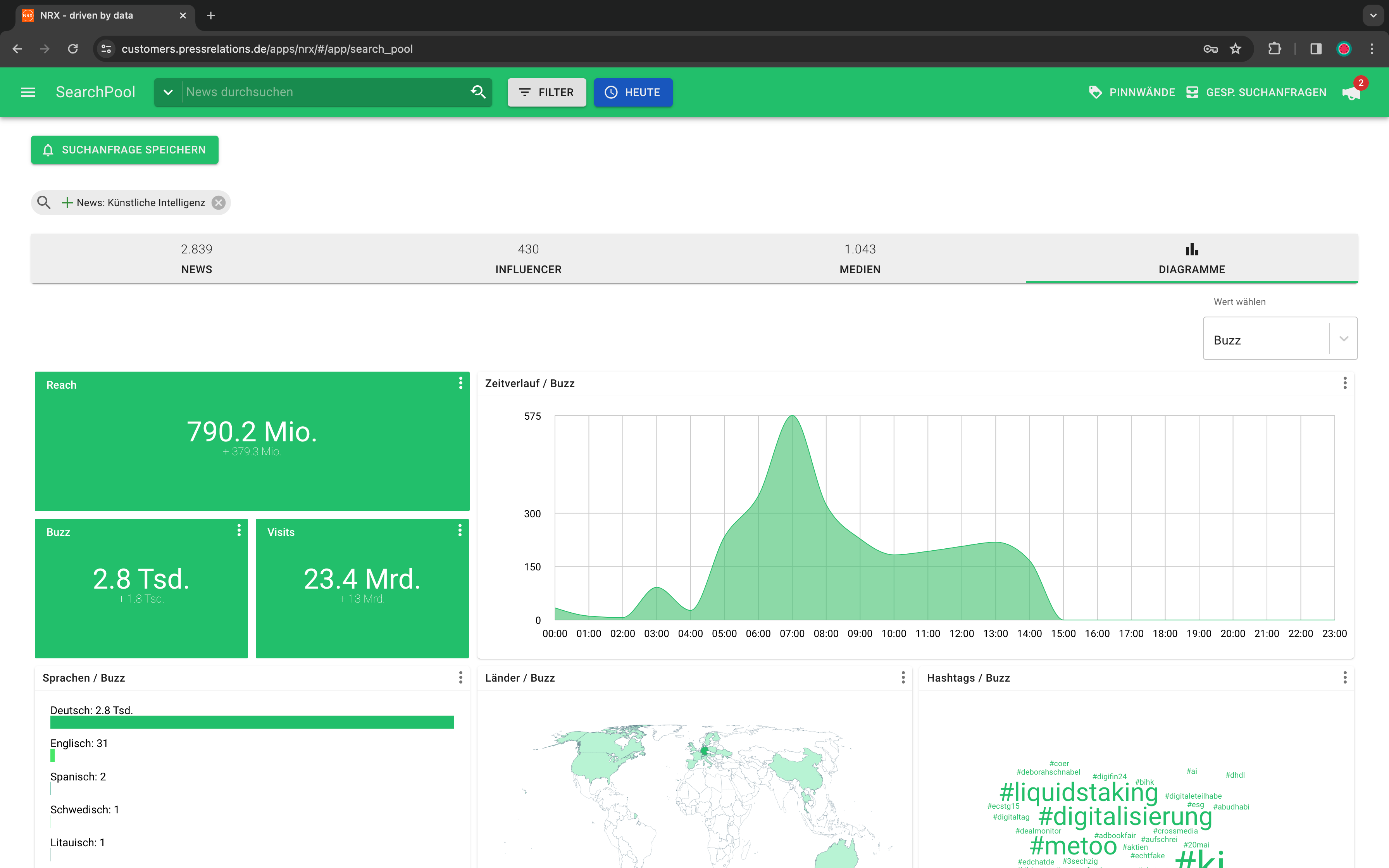Open the Filter button
1389x868 pixels.
pyautogui.click(x=546, y=93)
